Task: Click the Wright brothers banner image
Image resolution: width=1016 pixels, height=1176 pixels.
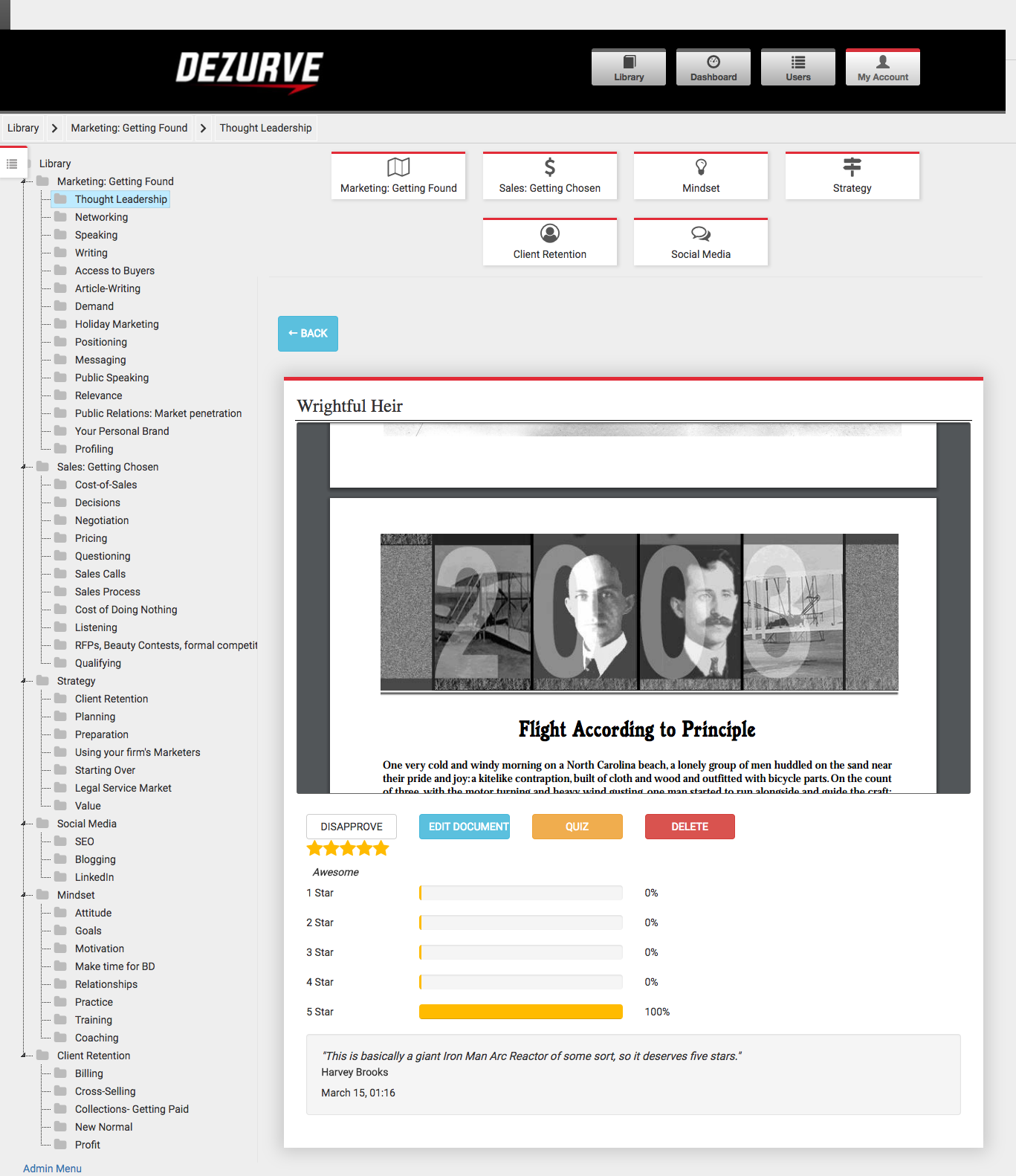Action: [x=639, y=613]
